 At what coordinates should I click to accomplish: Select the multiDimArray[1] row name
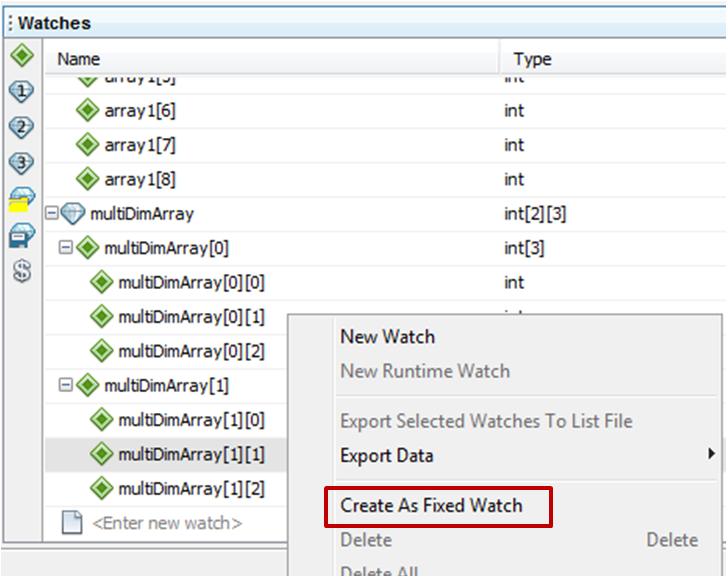[x=166, y=385]
